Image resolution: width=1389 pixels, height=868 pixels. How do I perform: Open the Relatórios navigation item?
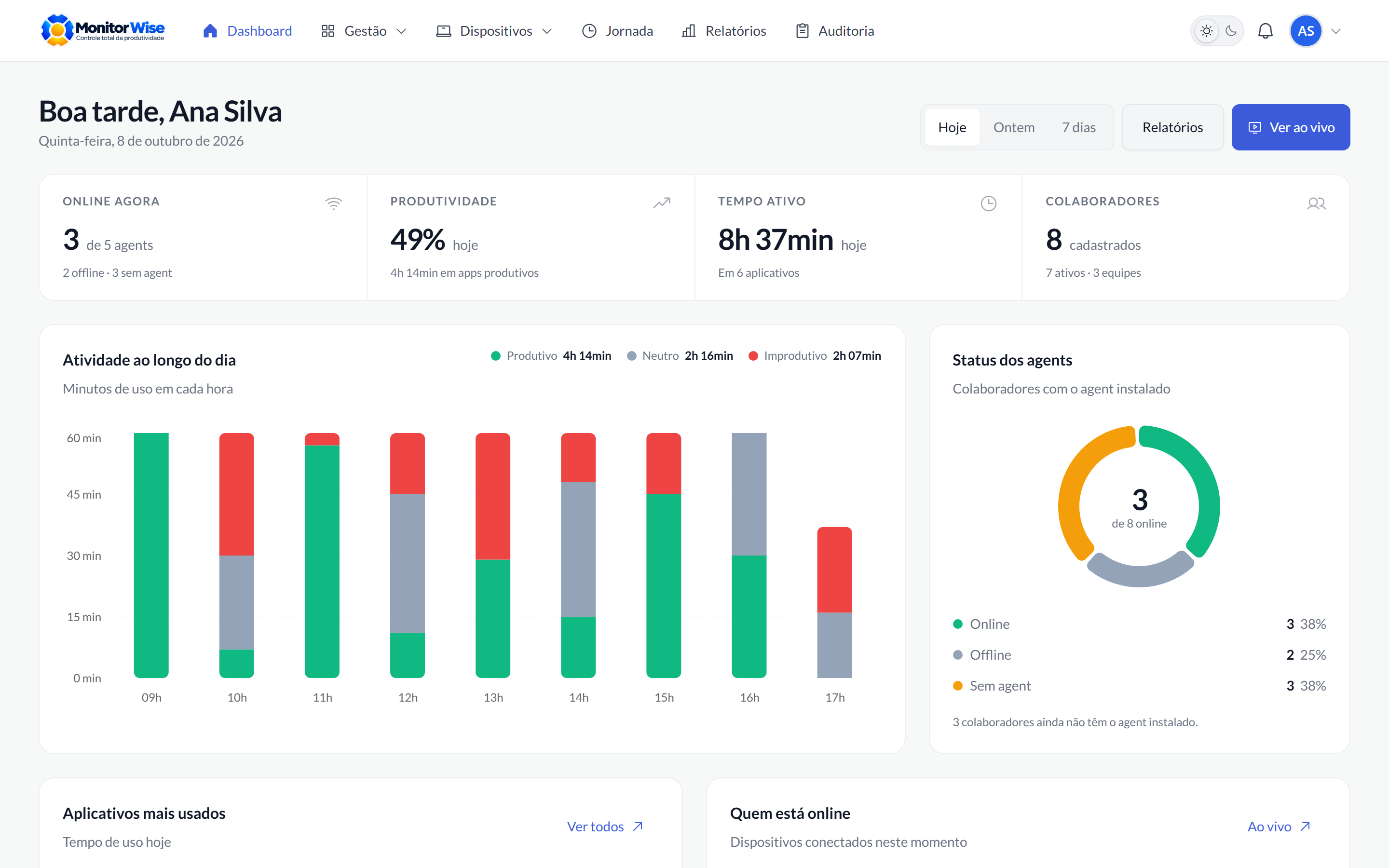[x=724, y=31]
